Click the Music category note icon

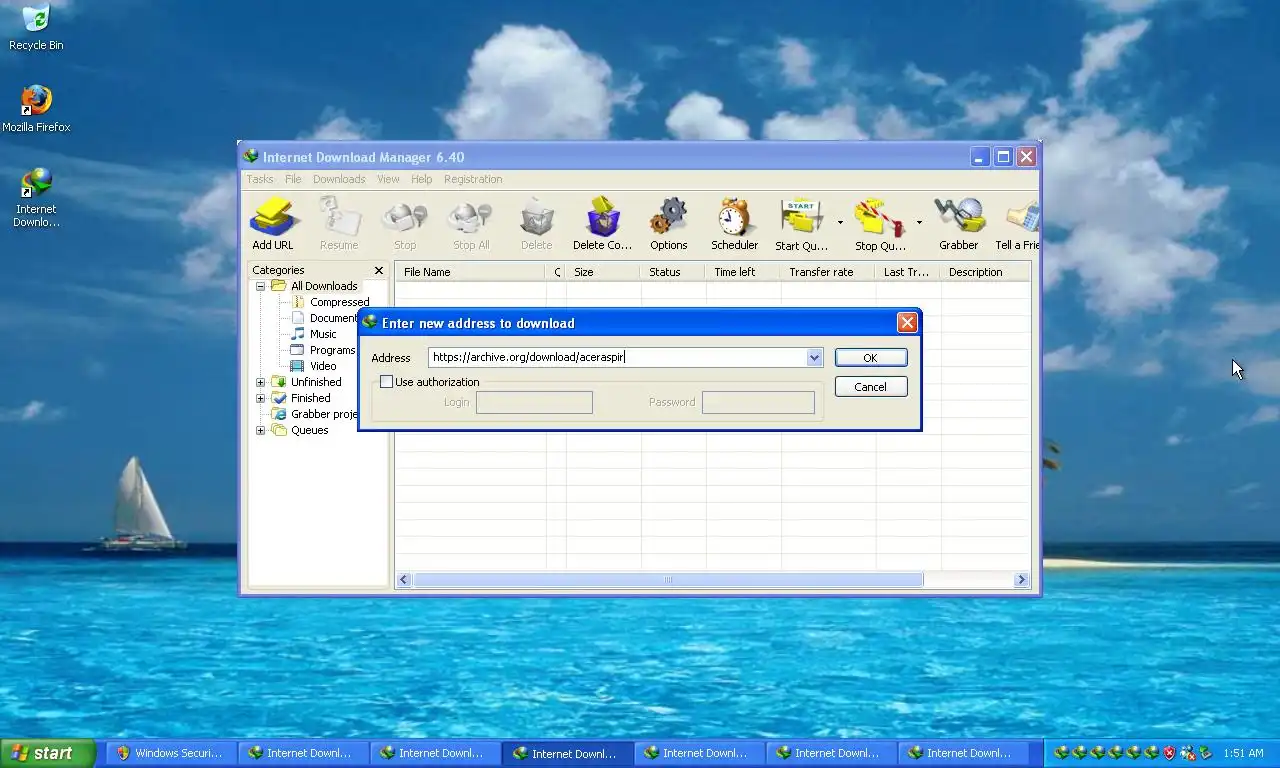tap(298, 334)
